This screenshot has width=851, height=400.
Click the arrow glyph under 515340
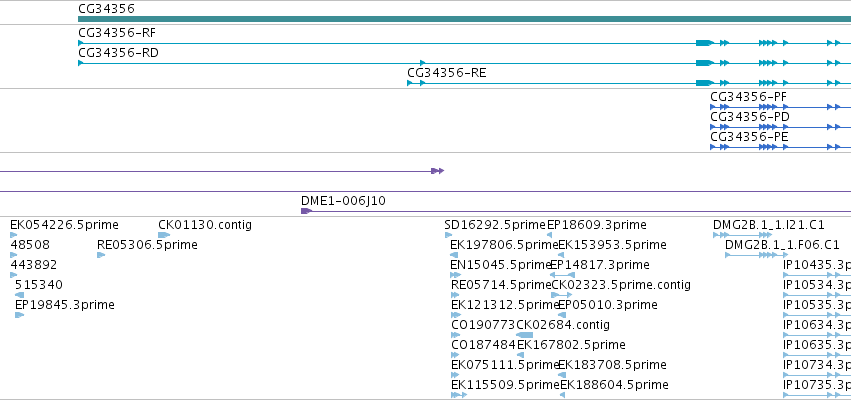click(20, 295)
